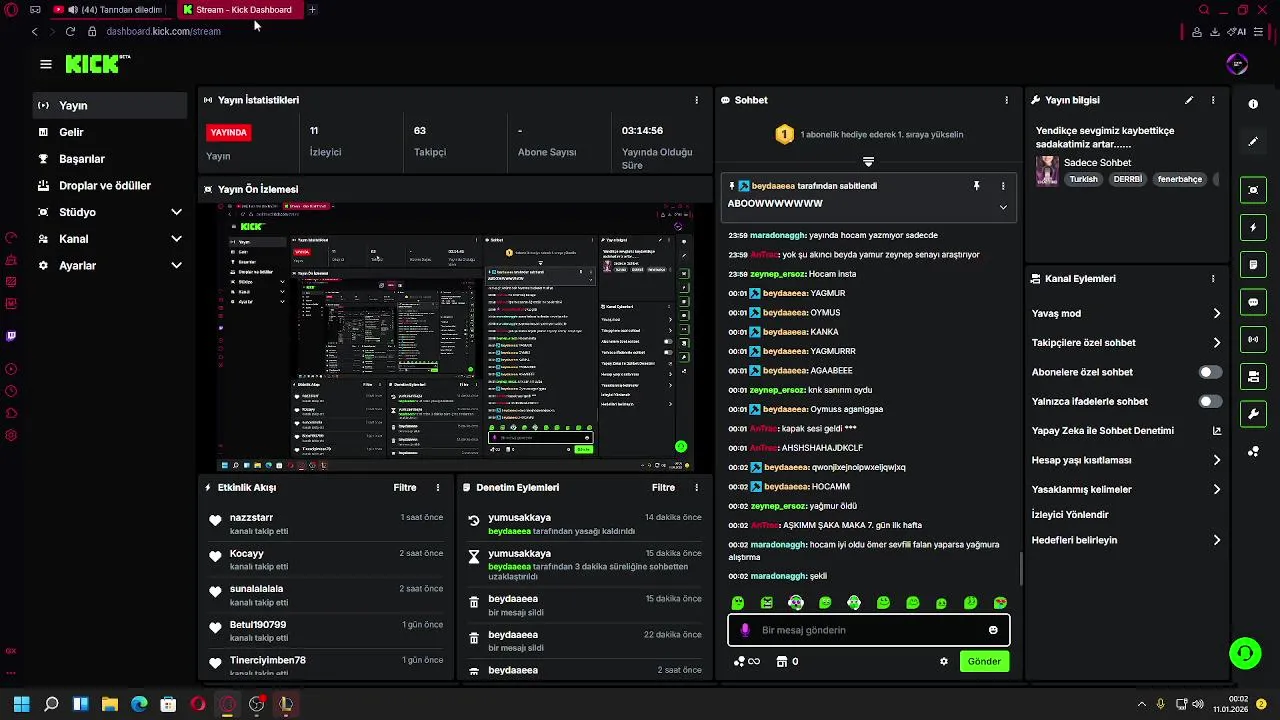Toggle Abonelere özel sohbet switch

[x=1210, y=372]
